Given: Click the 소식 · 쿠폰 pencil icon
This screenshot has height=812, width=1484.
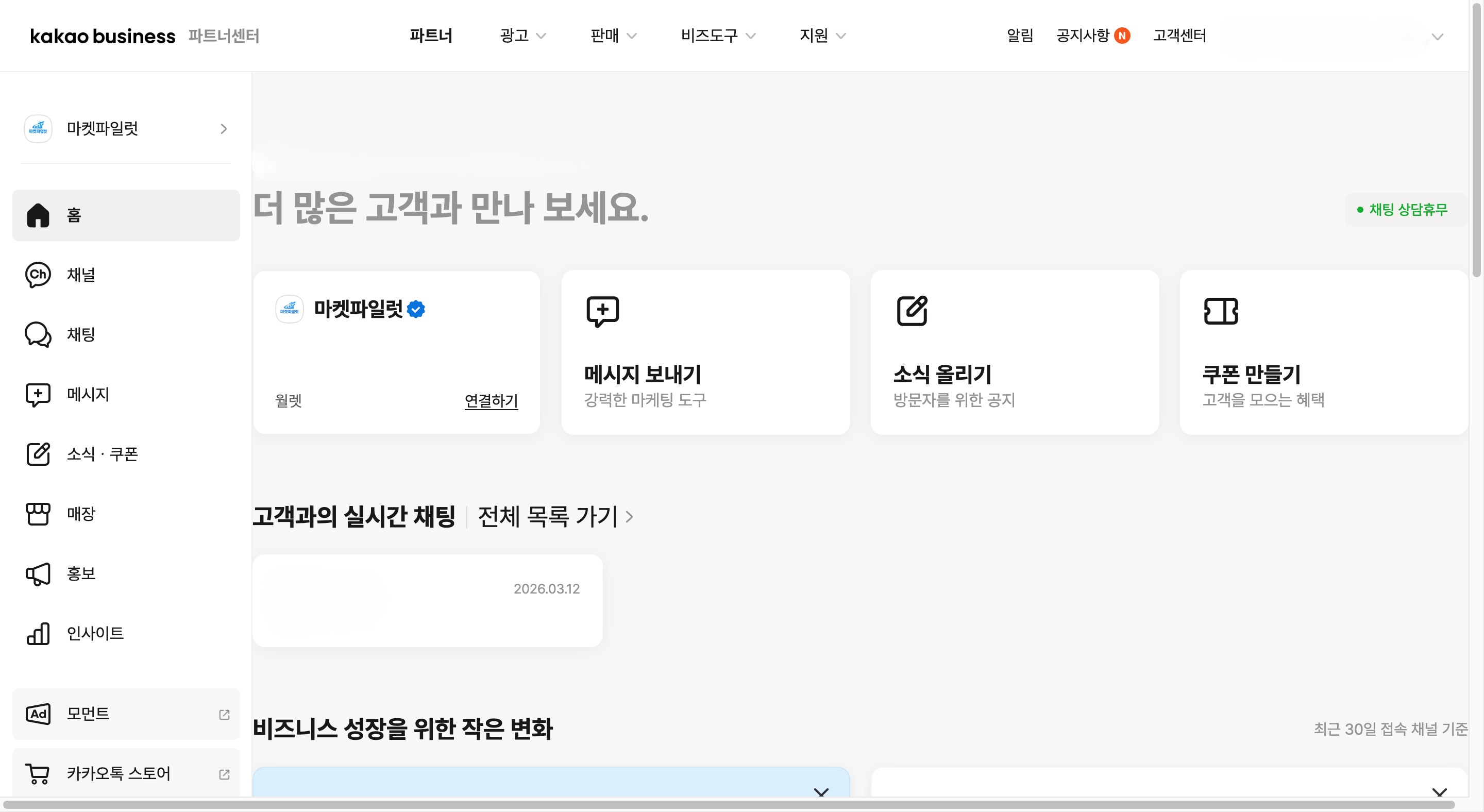Looking at the screenshot, I should (38, 454).
